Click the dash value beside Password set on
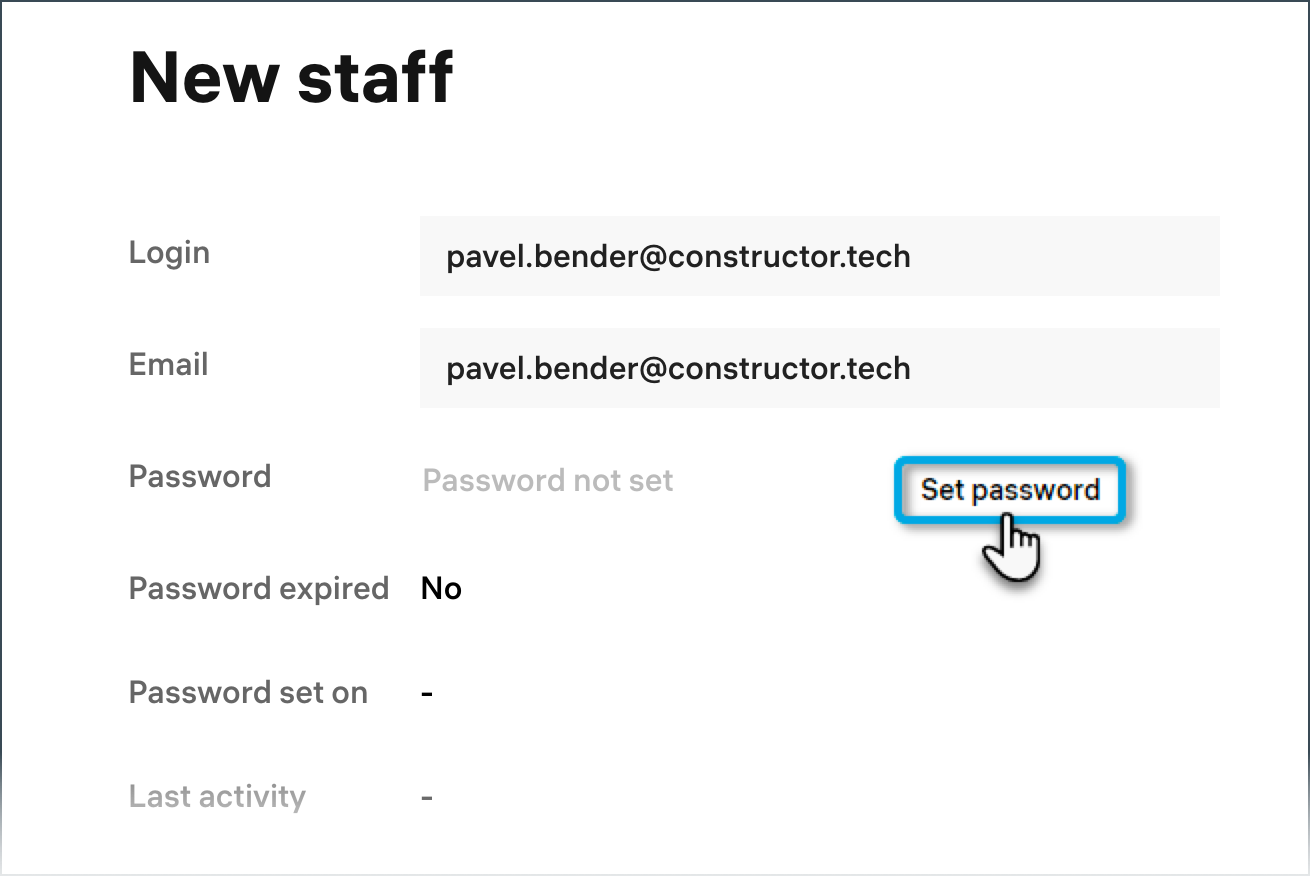This screenshot has height=876, width=1310. (427, 693)
